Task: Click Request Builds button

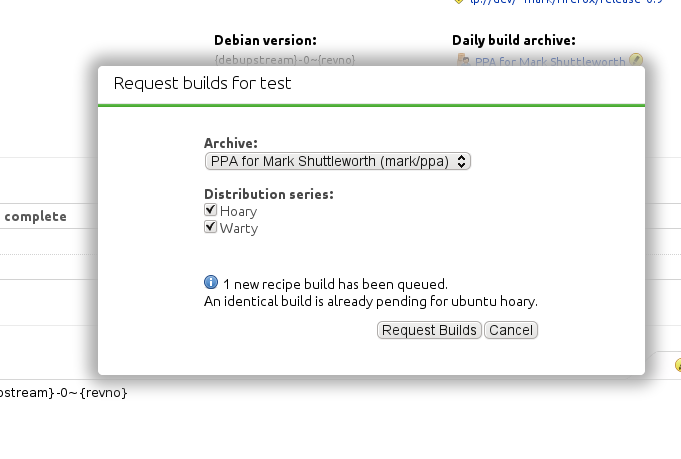Action: click(430, 330)
